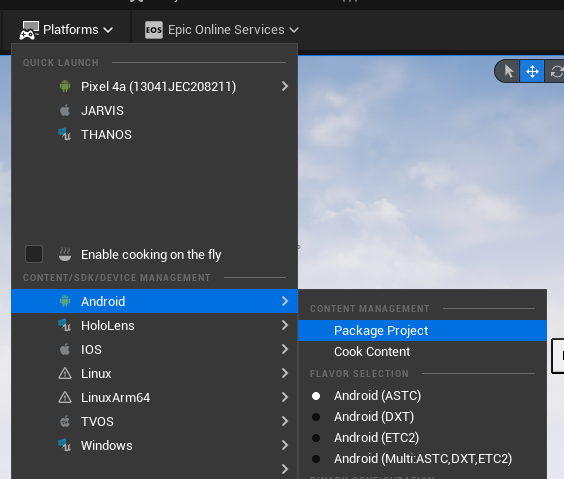Click the Android icon beside Pixel 4a
This screenshot has width=564, height=479.
65,86
